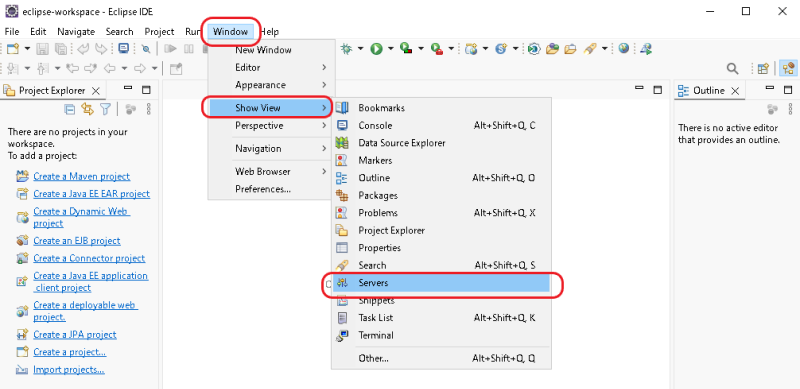800x389 pixels.
Task: Select the Java EE perspective button
Action: tap(789, 68)
